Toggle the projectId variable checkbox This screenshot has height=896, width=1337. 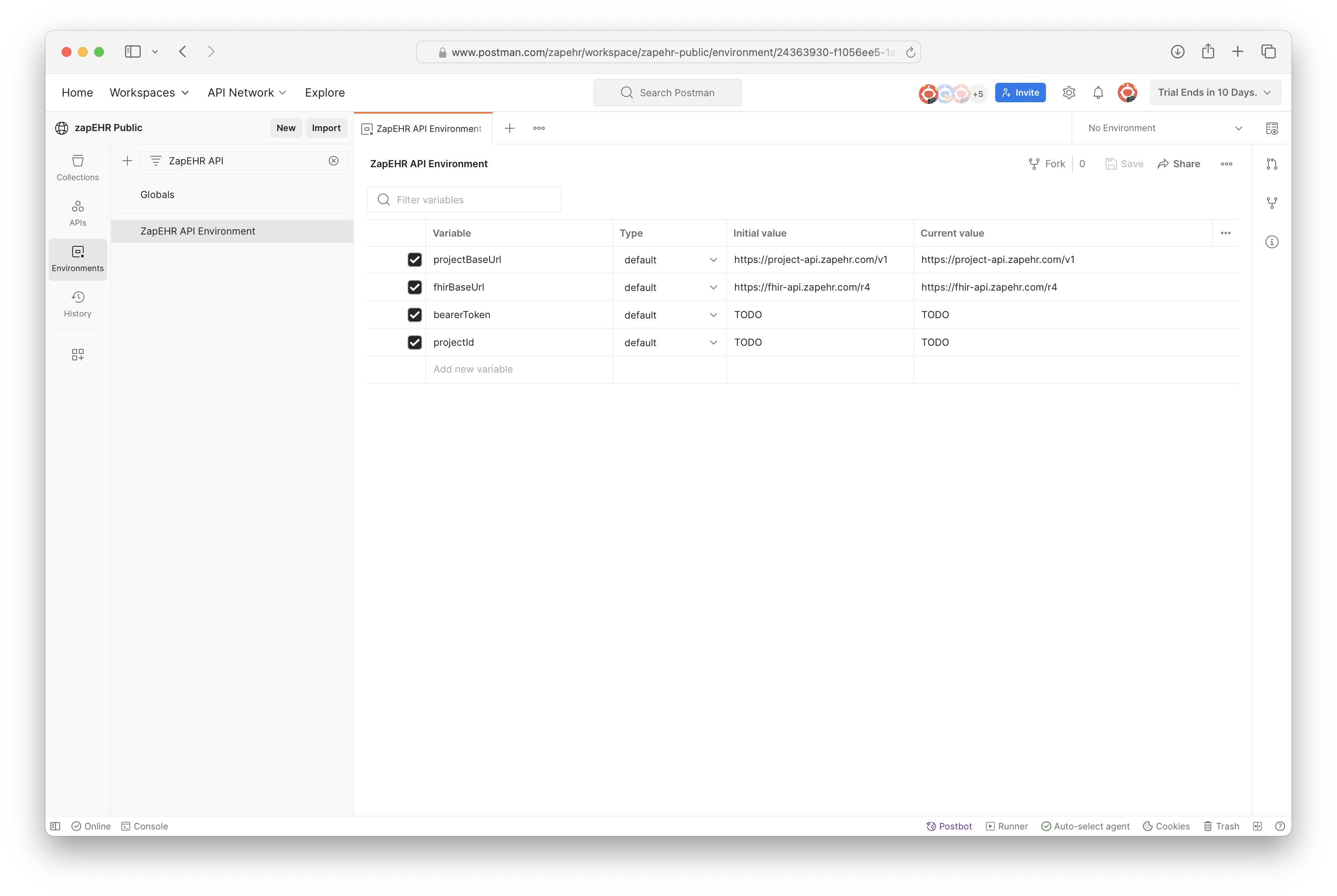click(x=414, y=342)
